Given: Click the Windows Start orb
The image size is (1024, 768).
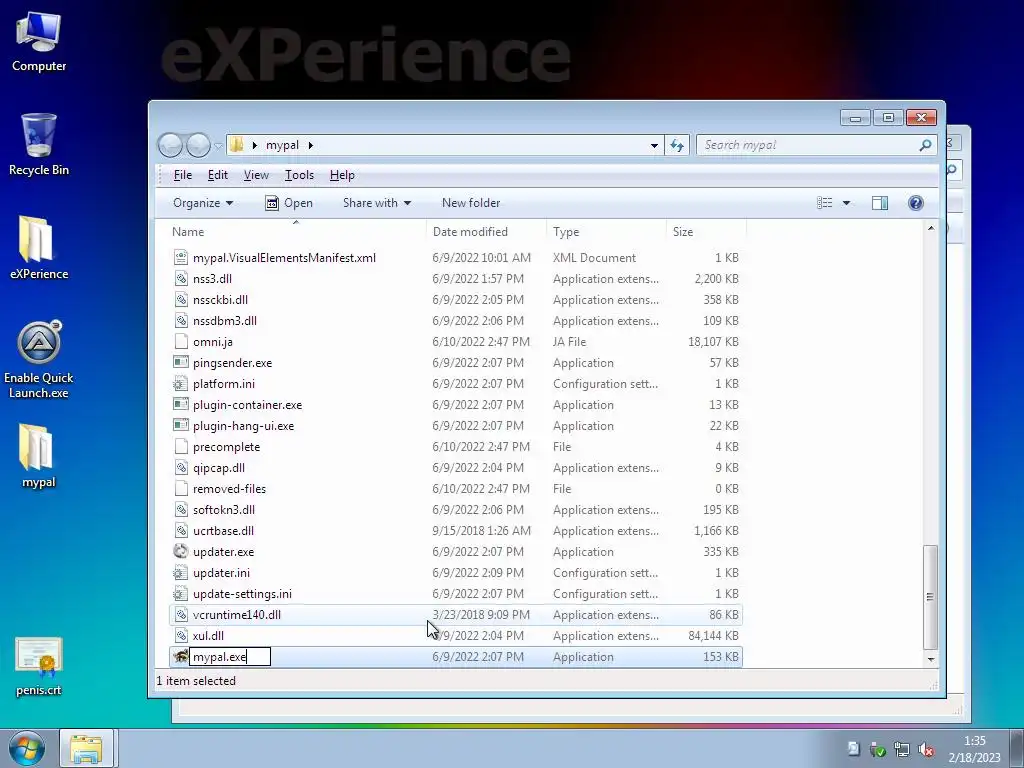Looking at the screenshot, I should tap(27, 748).
